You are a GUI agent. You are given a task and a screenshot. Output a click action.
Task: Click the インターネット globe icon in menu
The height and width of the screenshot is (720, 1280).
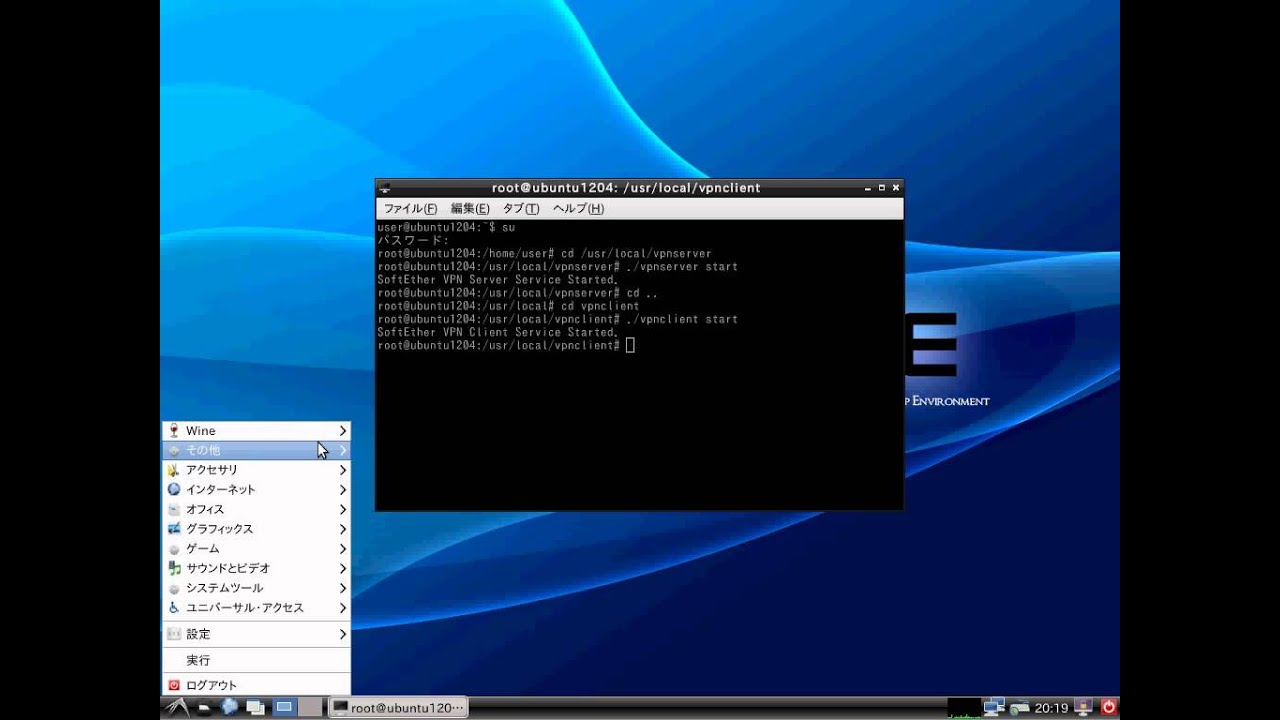point(174,490)
